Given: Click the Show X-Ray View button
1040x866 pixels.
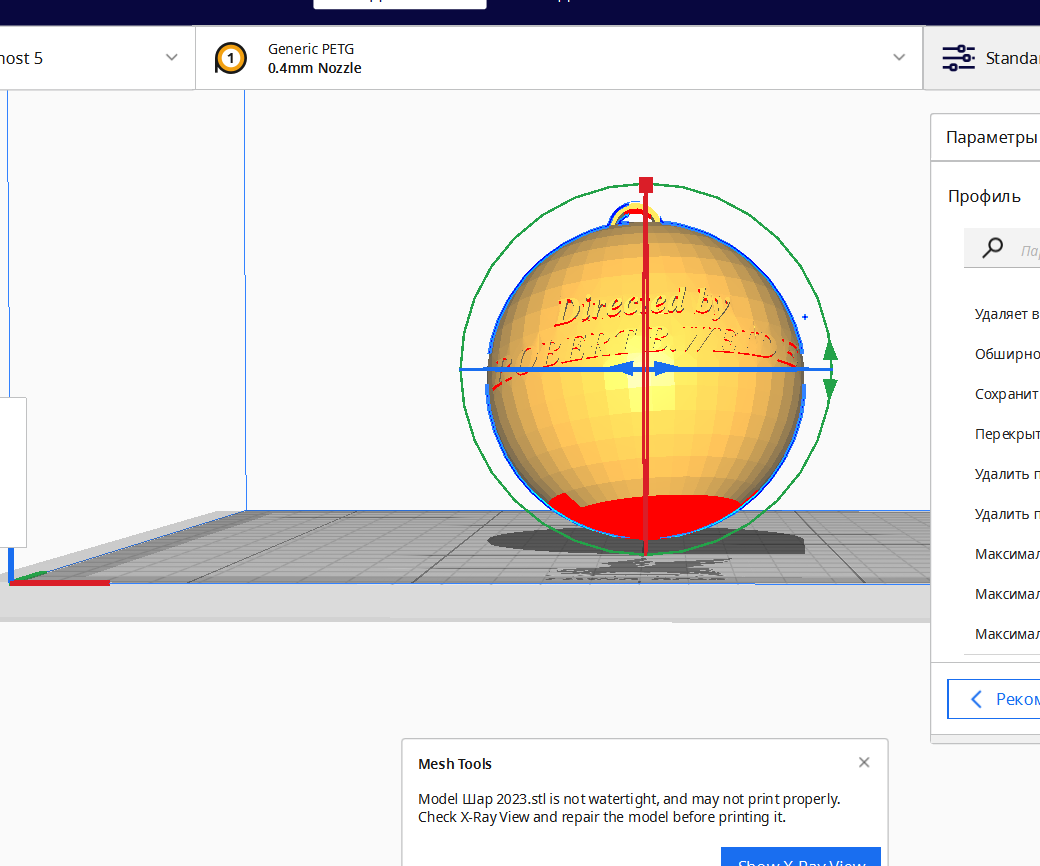Looking at the screenshot, I should pyautogui.click(x=801, y=857).
